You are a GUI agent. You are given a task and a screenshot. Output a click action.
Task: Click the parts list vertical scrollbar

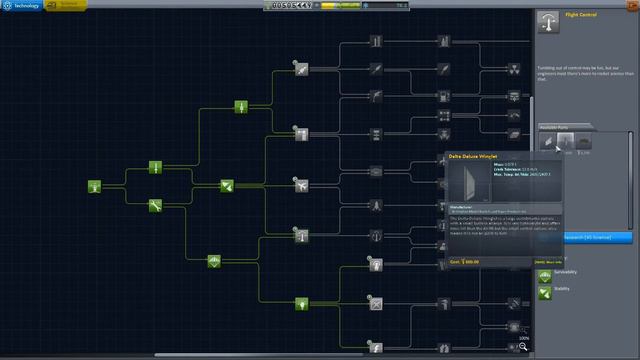tap(630, 180)
